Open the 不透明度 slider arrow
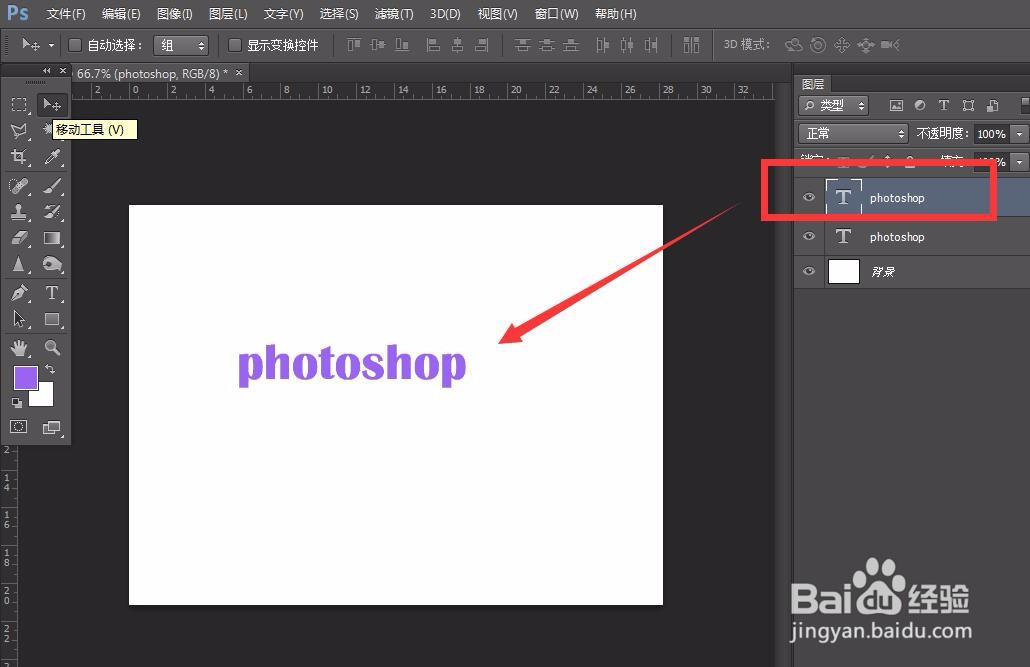This screenshot has width=1030, height=667. 1019,134
